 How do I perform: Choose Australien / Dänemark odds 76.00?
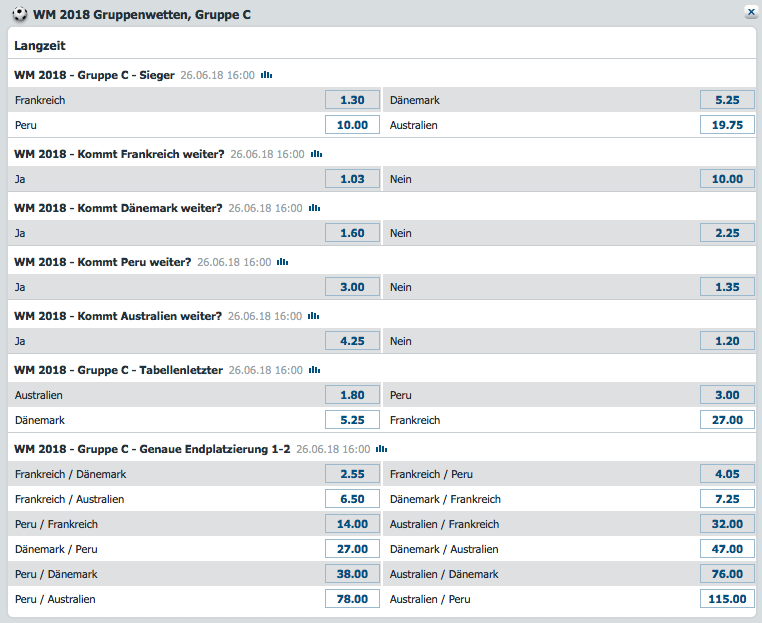tap(727, 574)
